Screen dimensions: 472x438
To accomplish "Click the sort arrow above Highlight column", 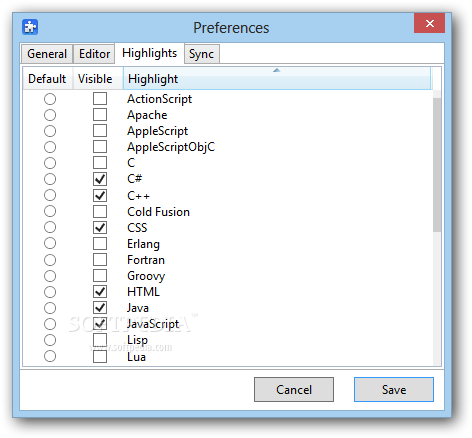I will point(276,70).
